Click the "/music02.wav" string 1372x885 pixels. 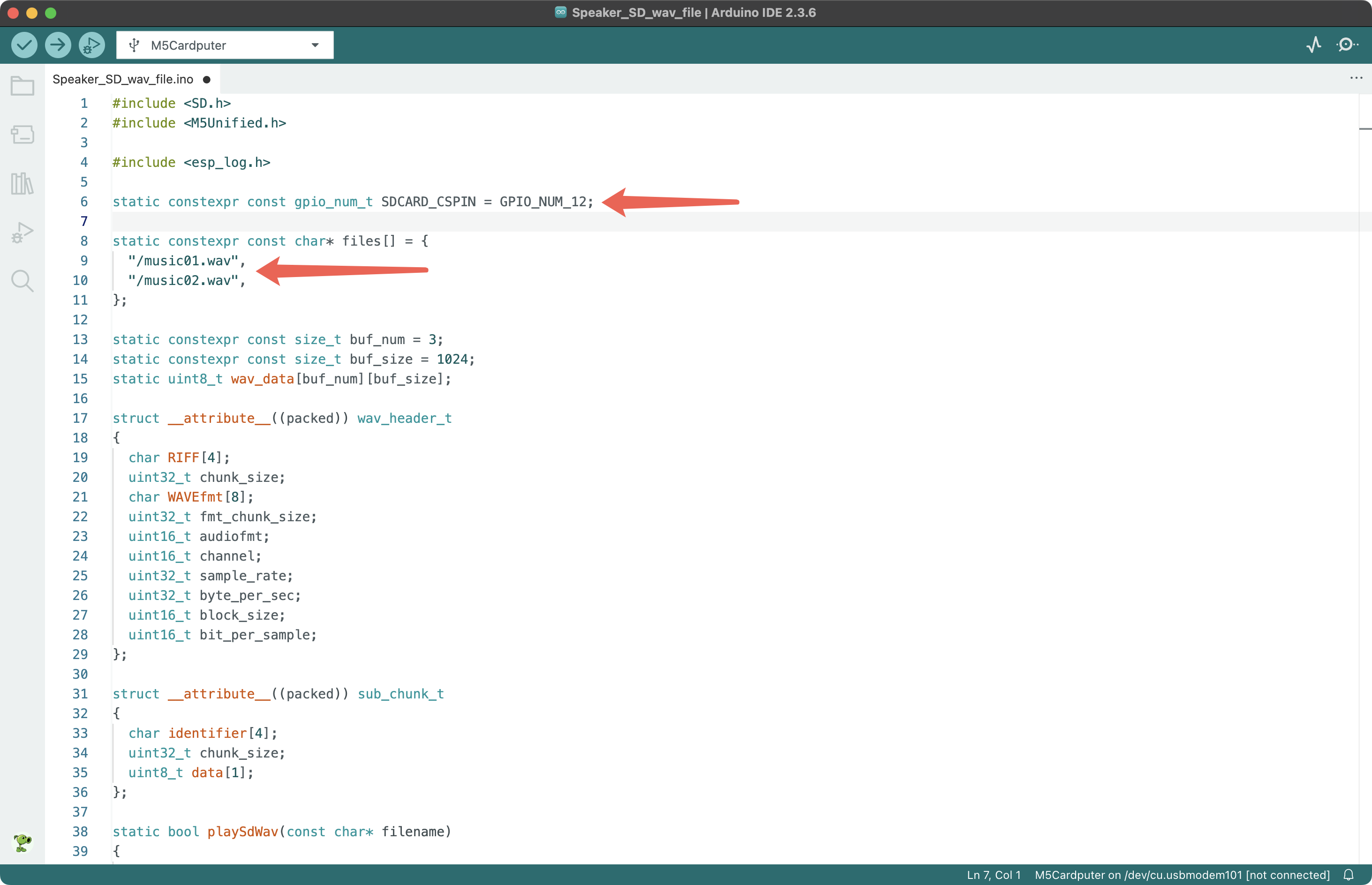(183, 280)
